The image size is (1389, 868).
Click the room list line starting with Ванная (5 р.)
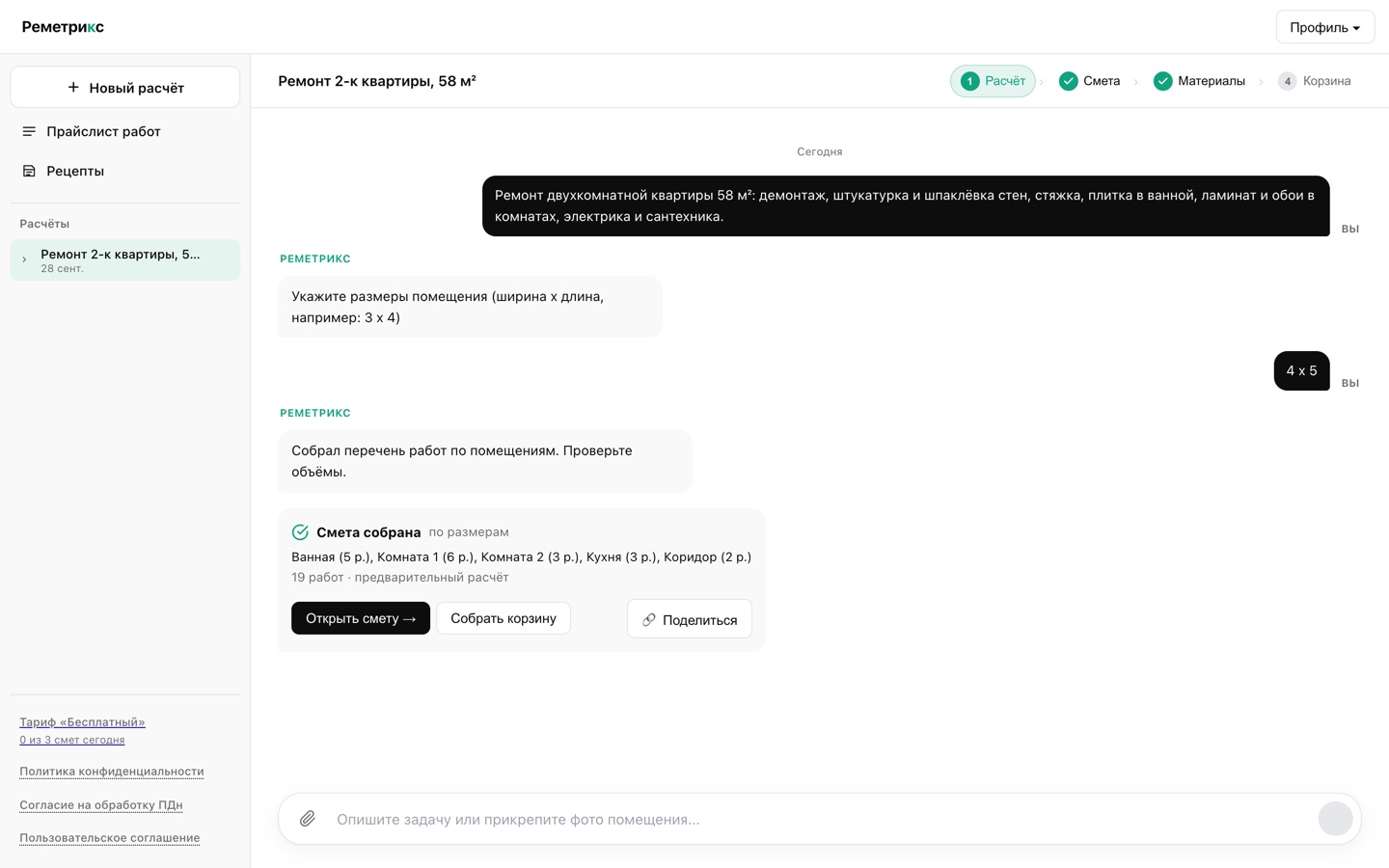click(522, 556)
